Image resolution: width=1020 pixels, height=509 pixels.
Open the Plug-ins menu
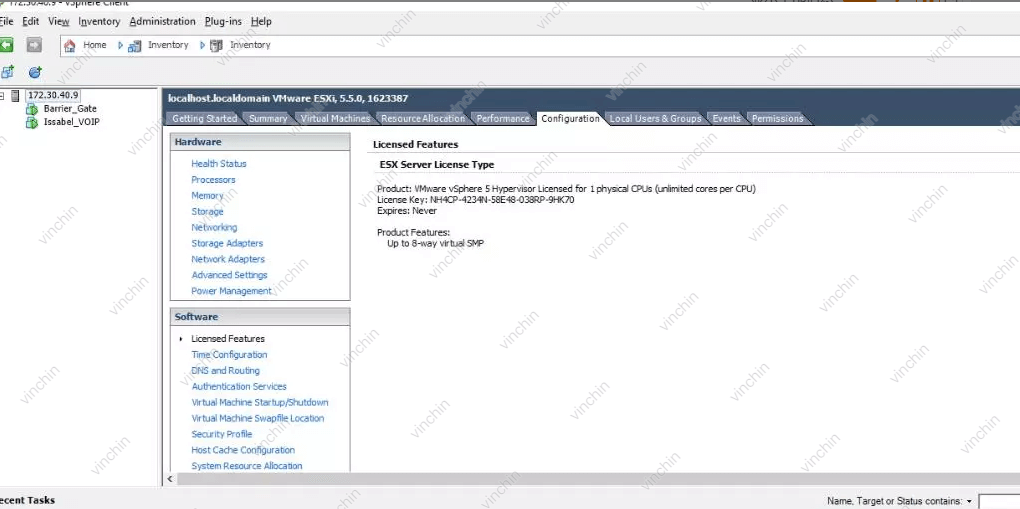tap(223, 21)
